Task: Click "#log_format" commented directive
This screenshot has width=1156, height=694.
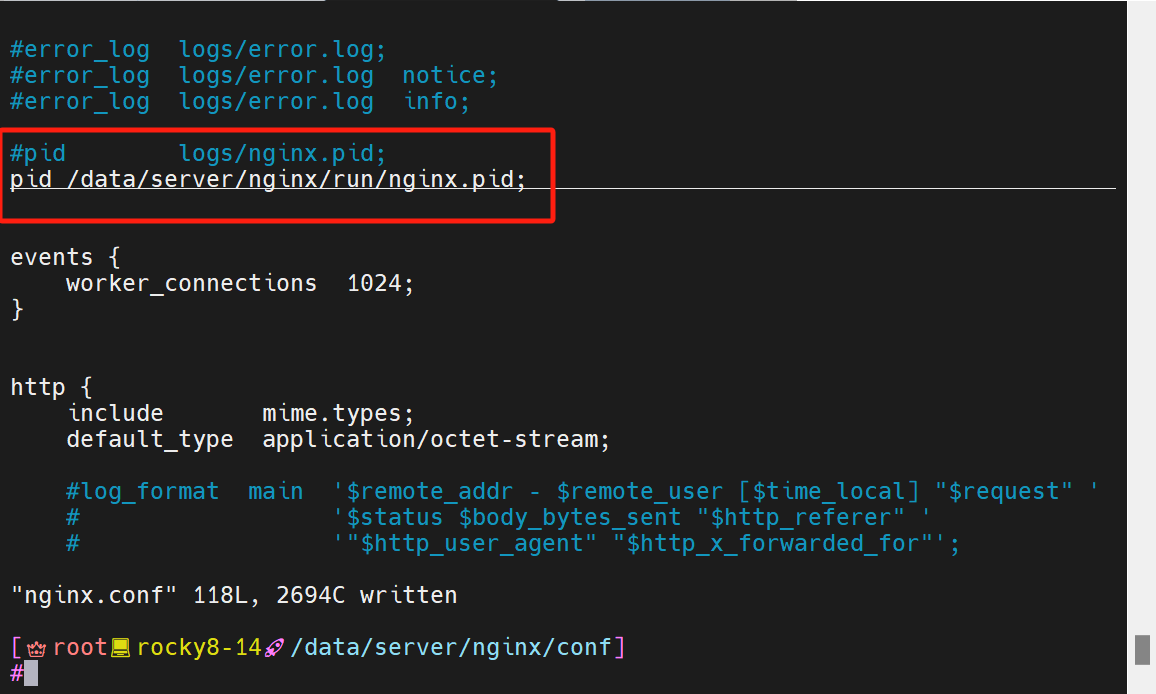Action: (142, 491)
